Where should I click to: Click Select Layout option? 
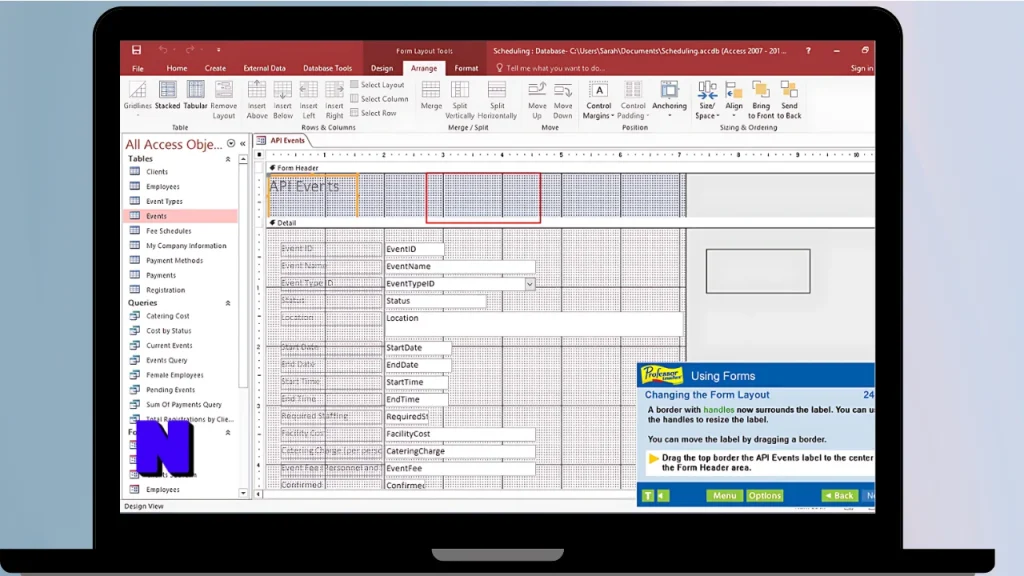pyautogui.click(x=377, y=85)
